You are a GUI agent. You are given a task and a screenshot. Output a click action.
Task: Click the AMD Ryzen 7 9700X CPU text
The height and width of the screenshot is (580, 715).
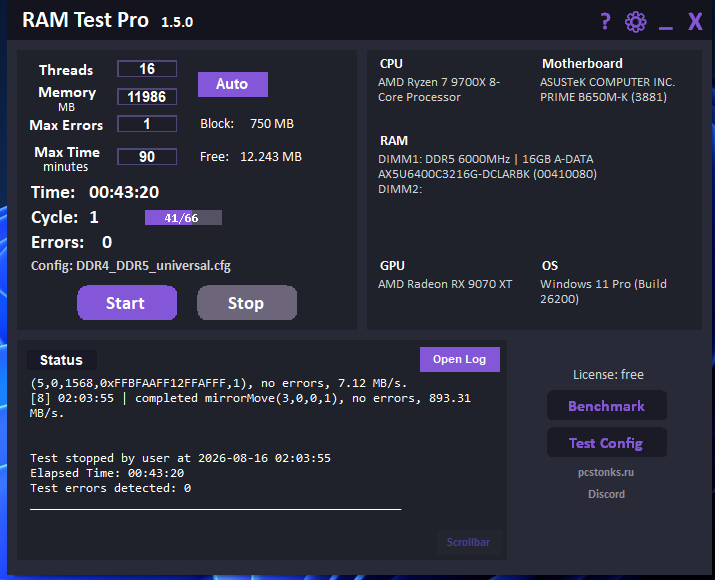pos(439,89)
